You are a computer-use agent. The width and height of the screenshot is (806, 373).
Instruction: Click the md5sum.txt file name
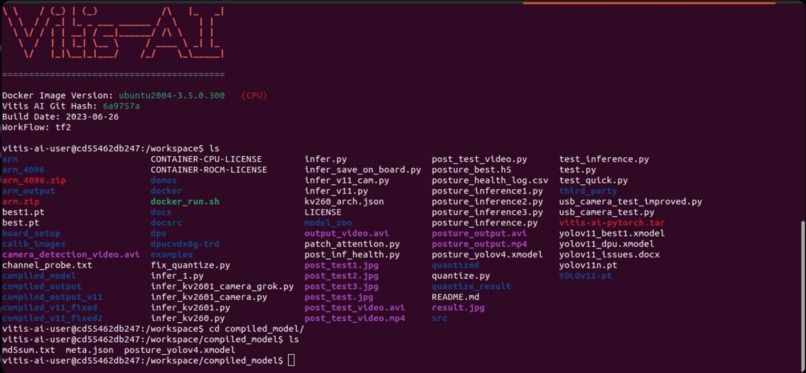(x=29, y=350)
